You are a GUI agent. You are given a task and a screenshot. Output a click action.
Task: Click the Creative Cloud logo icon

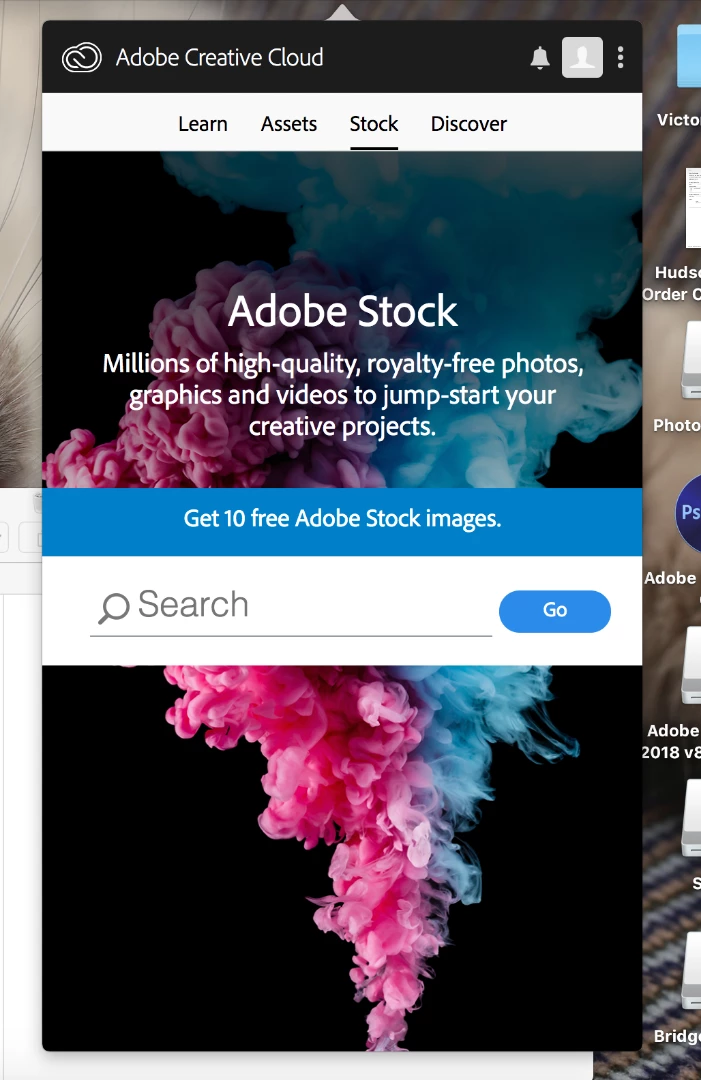[81, 58]
